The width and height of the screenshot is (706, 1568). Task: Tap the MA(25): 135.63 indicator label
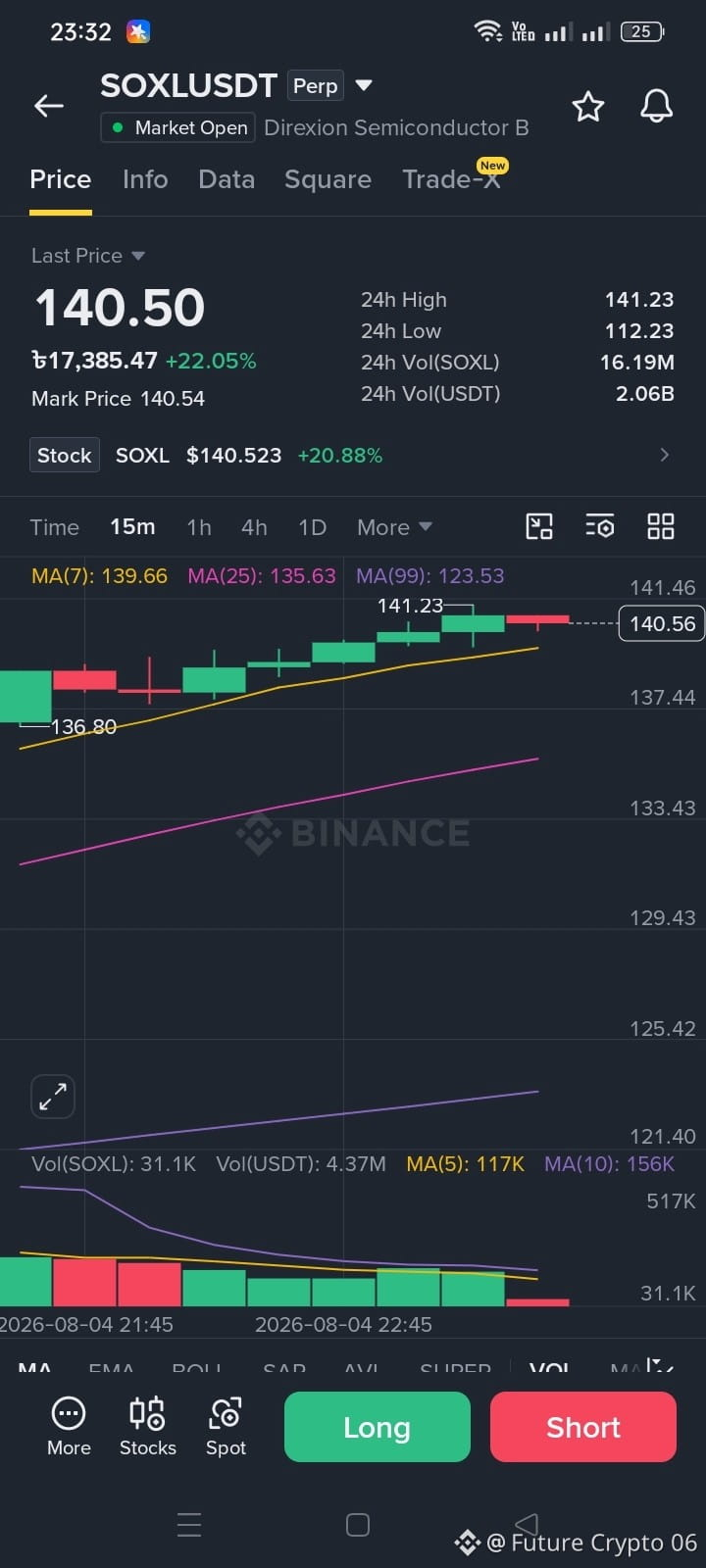(x=262, y=576)
